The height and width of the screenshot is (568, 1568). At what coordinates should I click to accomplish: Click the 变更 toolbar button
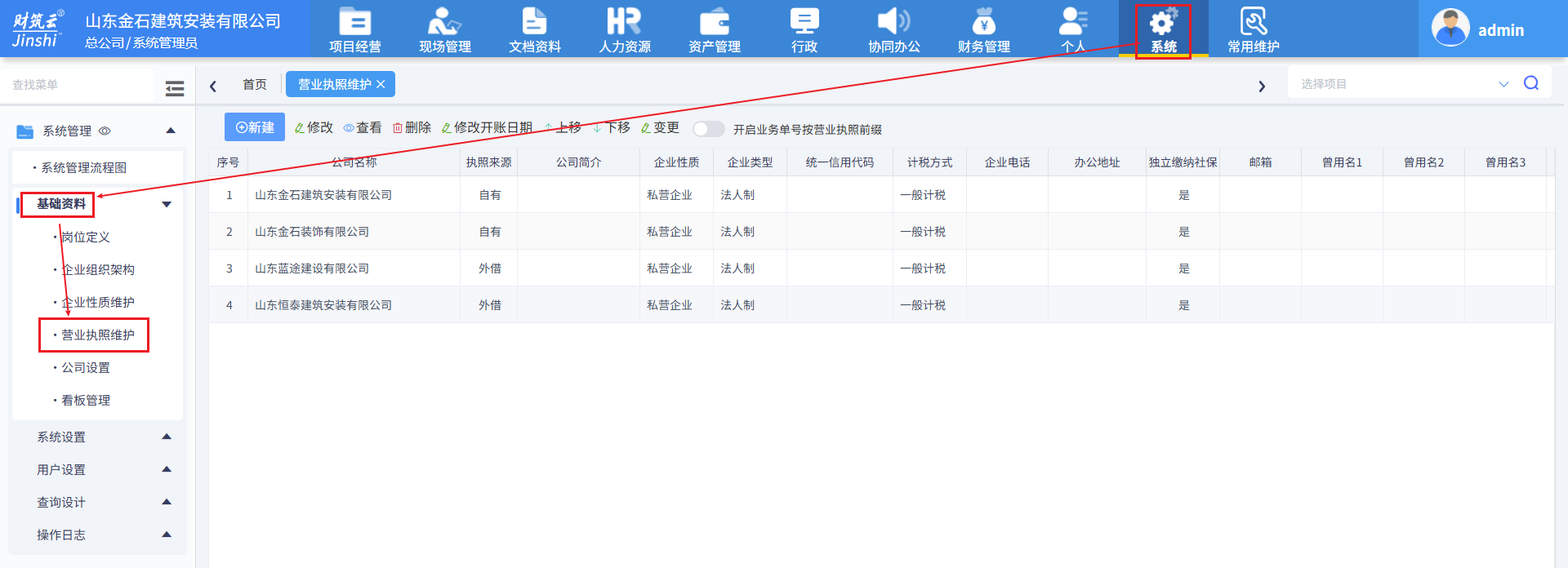660,127
